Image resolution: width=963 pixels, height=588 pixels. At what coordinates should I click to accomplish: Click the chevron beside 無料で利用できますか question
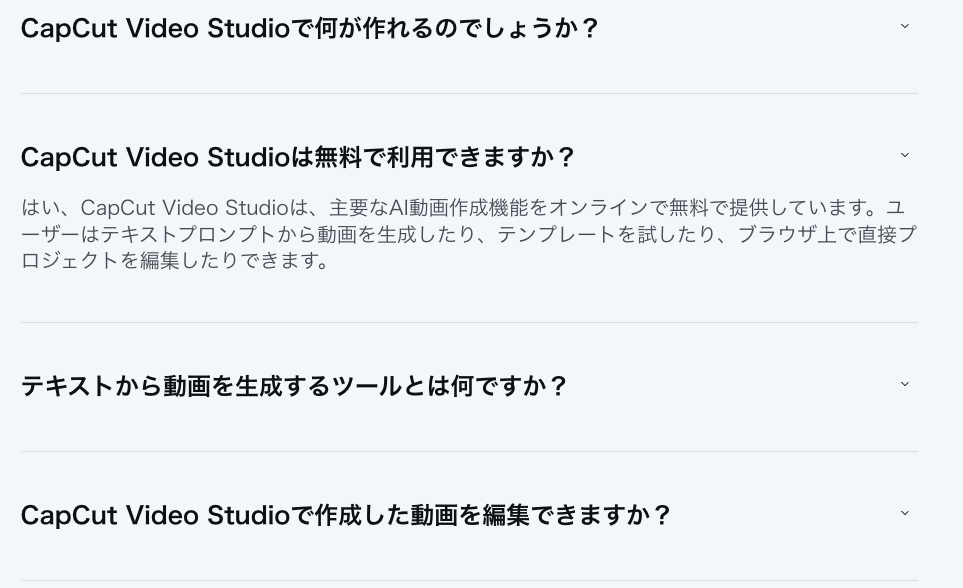click(x=904, y=156)
